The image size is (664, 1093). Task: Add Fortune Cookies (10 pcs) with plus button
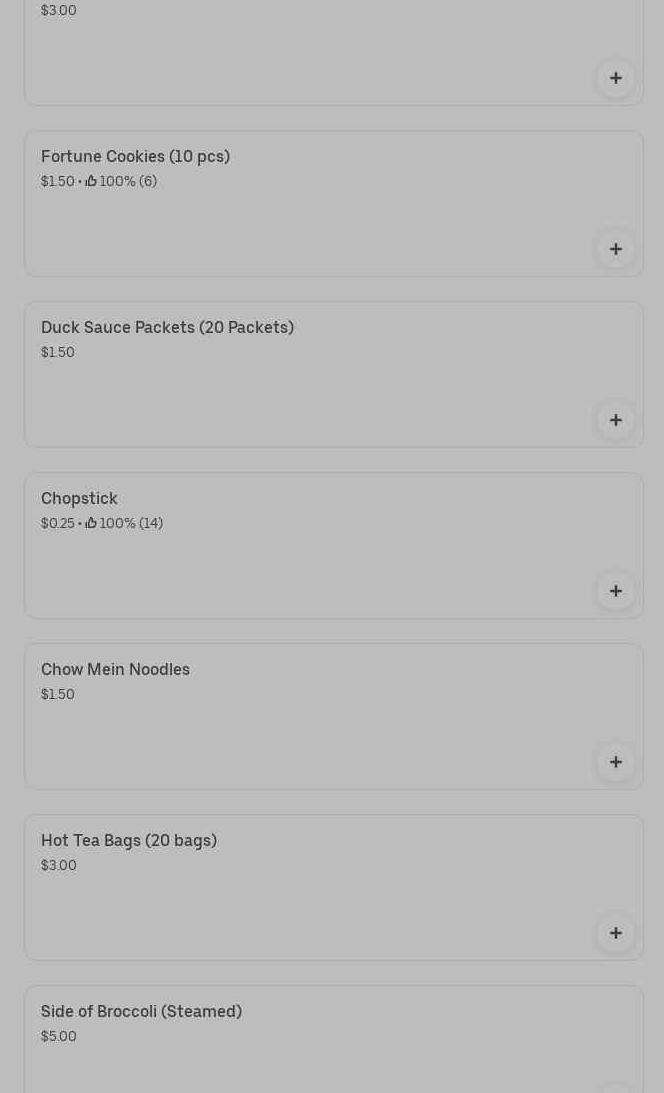pos(616,249)
